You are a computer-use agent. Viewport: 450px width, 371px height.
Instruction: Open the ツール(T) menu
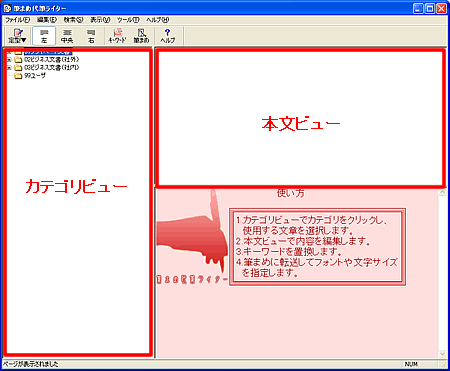coord(128,20)
